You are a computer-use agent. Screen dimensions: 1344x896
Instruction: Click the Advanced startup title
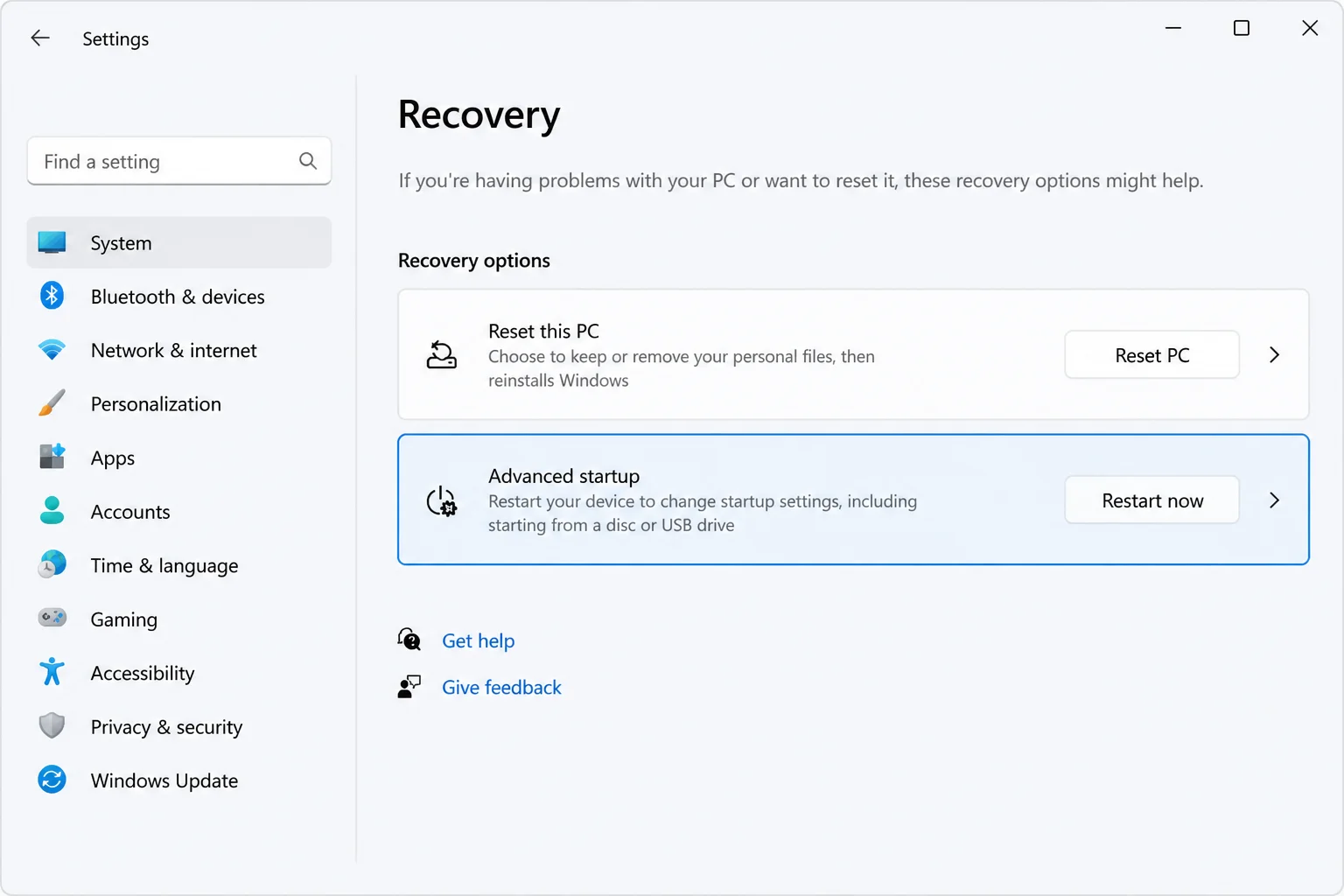563,476
